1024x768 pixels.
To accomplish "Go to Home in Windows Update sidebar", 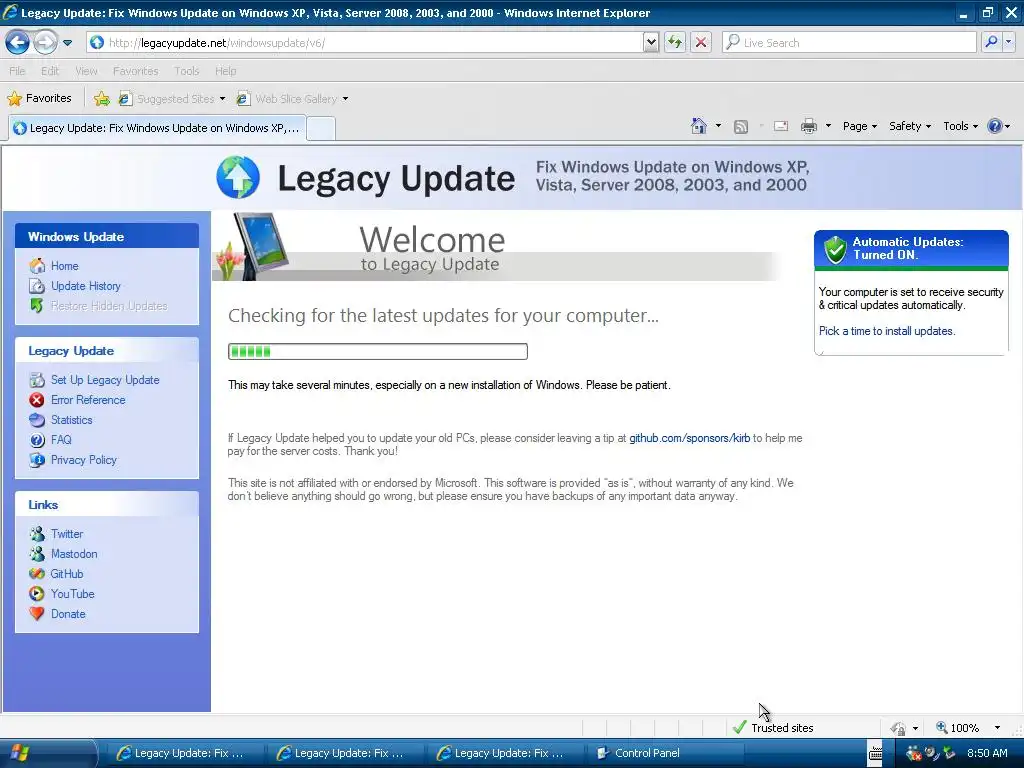I will (x=65, y=266).
